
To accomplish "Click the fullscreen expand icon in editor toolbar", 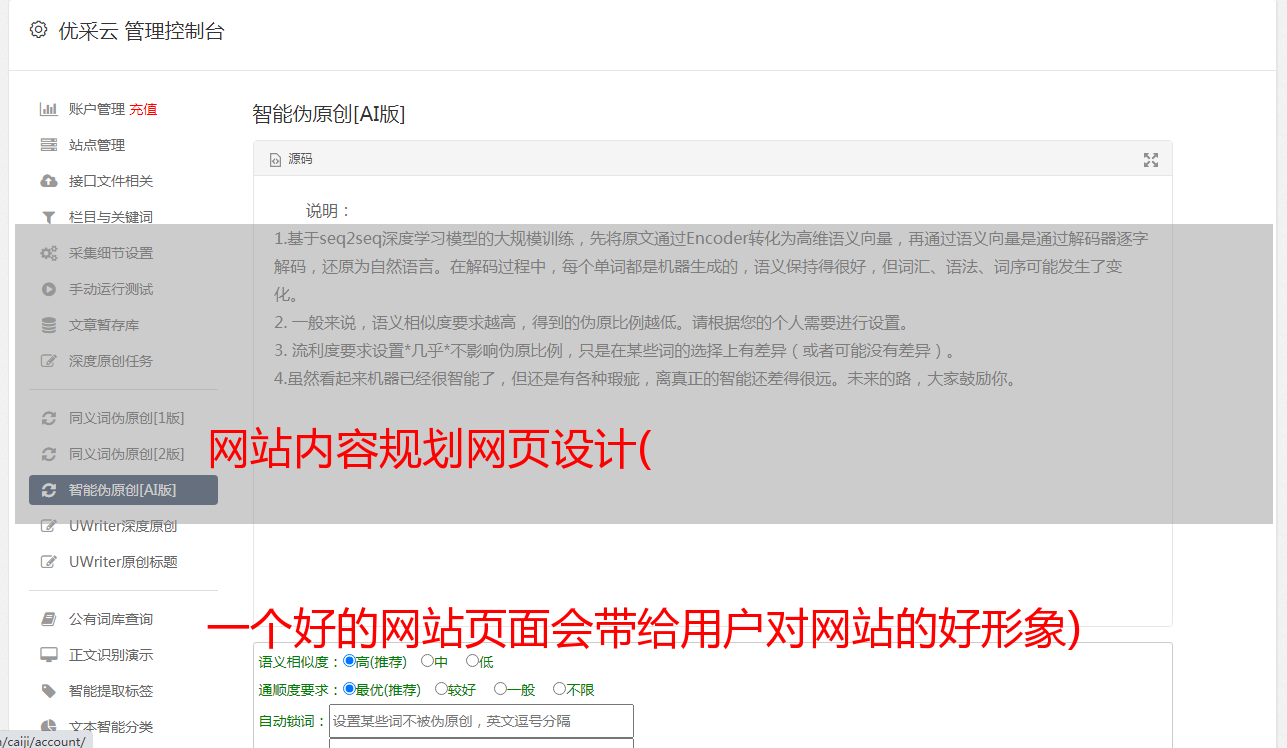I will 1151,160.
